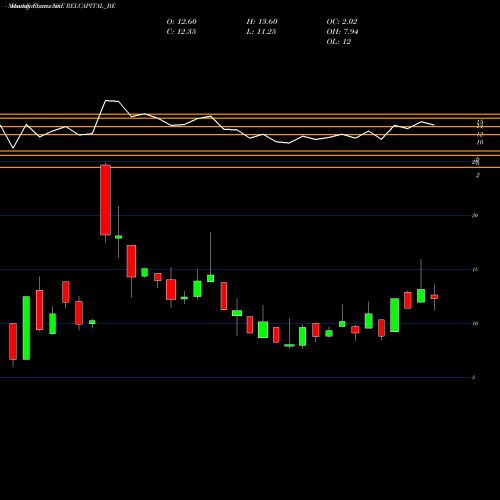Click the low value L: 11.25
The image size is (500, 500).
point(261,32)
